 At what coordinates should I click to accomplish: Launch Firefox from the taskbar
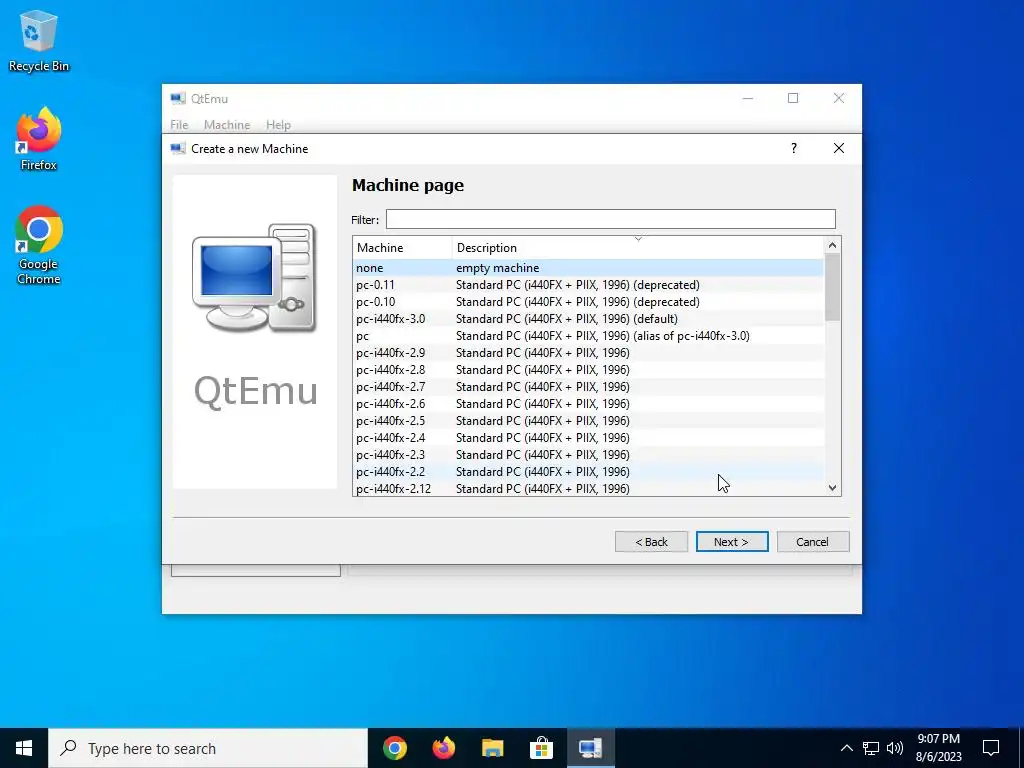(443, 748)
